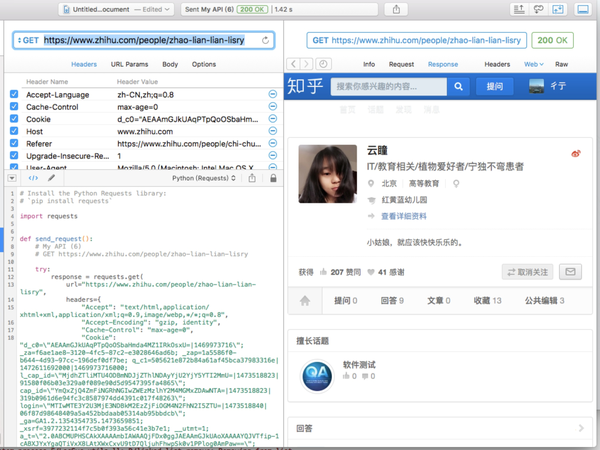Screen dimensions: 600x450
Task: Click the Weibo icon on the profile
Action: click(575, 153)
